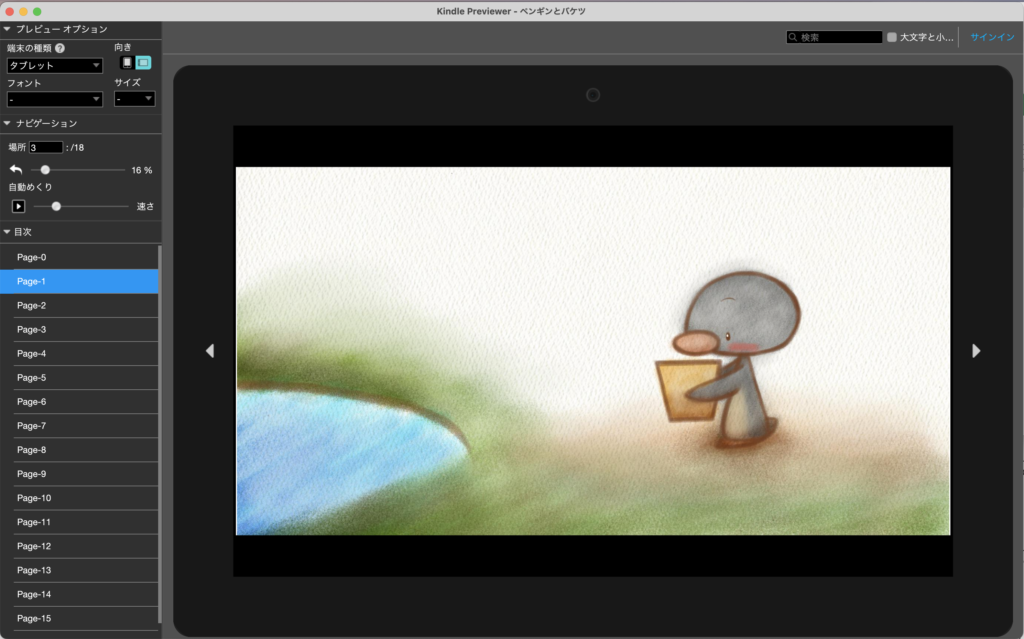Click the 場所 location input field

46,147
